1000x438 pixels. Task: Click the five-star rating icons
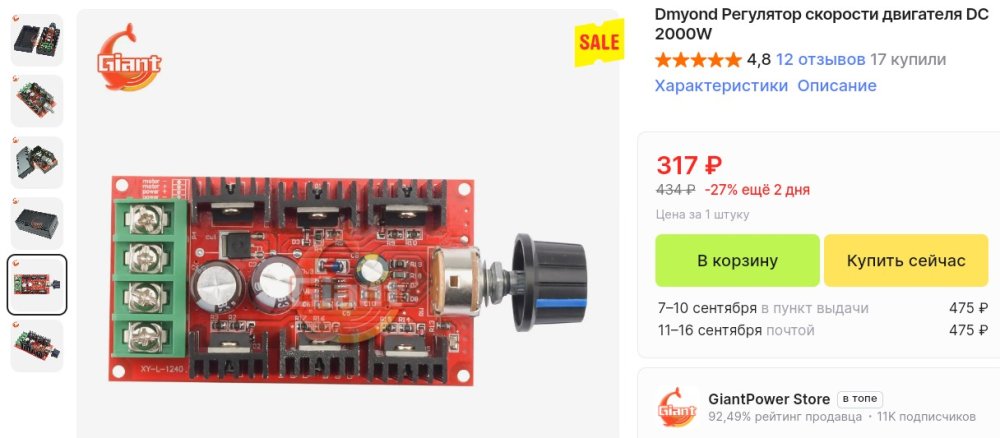pyautogui.click(x=698, y=60)
